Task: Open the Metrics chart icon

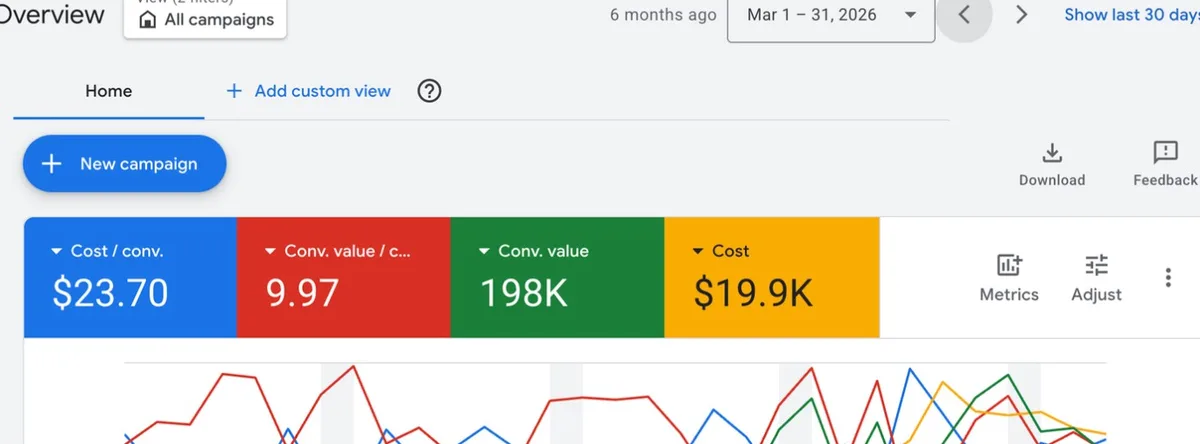Action: (x=1009, y=265)
